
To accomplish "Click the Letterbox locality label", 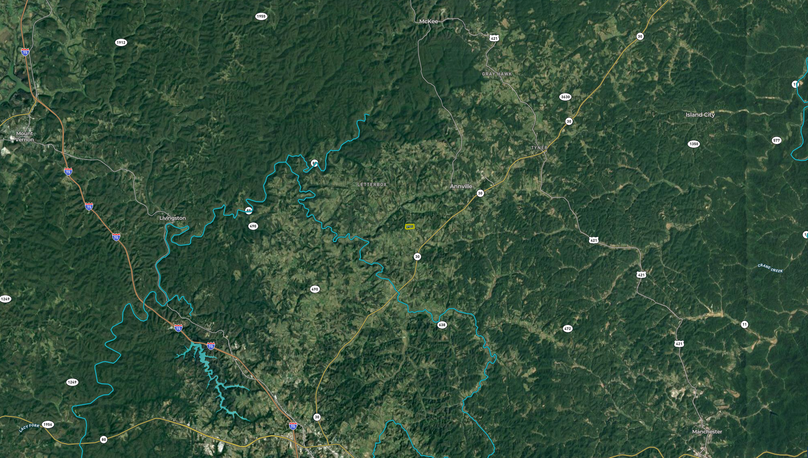I will [x=372, y=184].
